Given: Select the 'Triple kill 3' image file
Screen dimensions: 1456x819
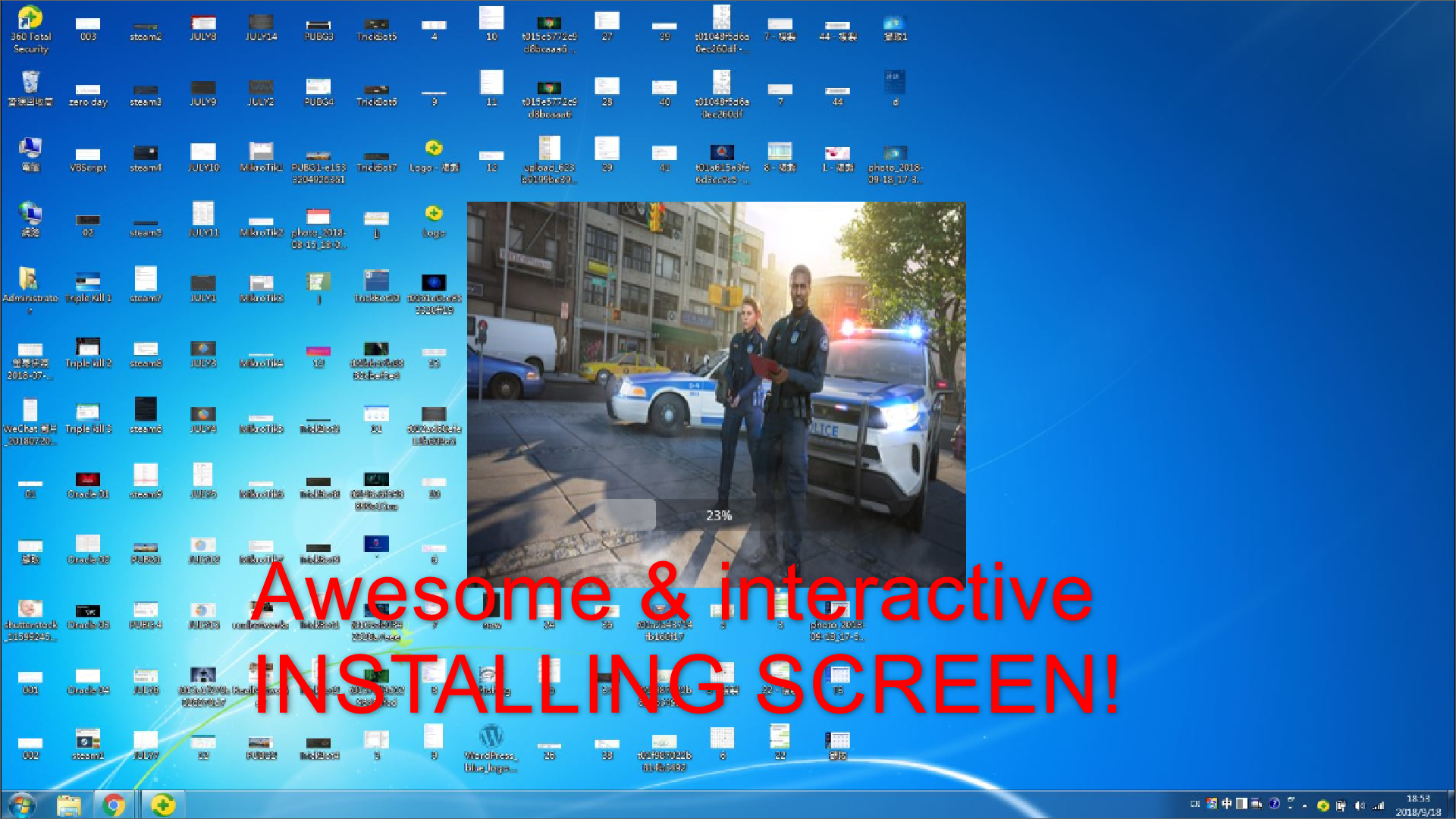Looking at the screenshot, I should [x=88, y=418].
